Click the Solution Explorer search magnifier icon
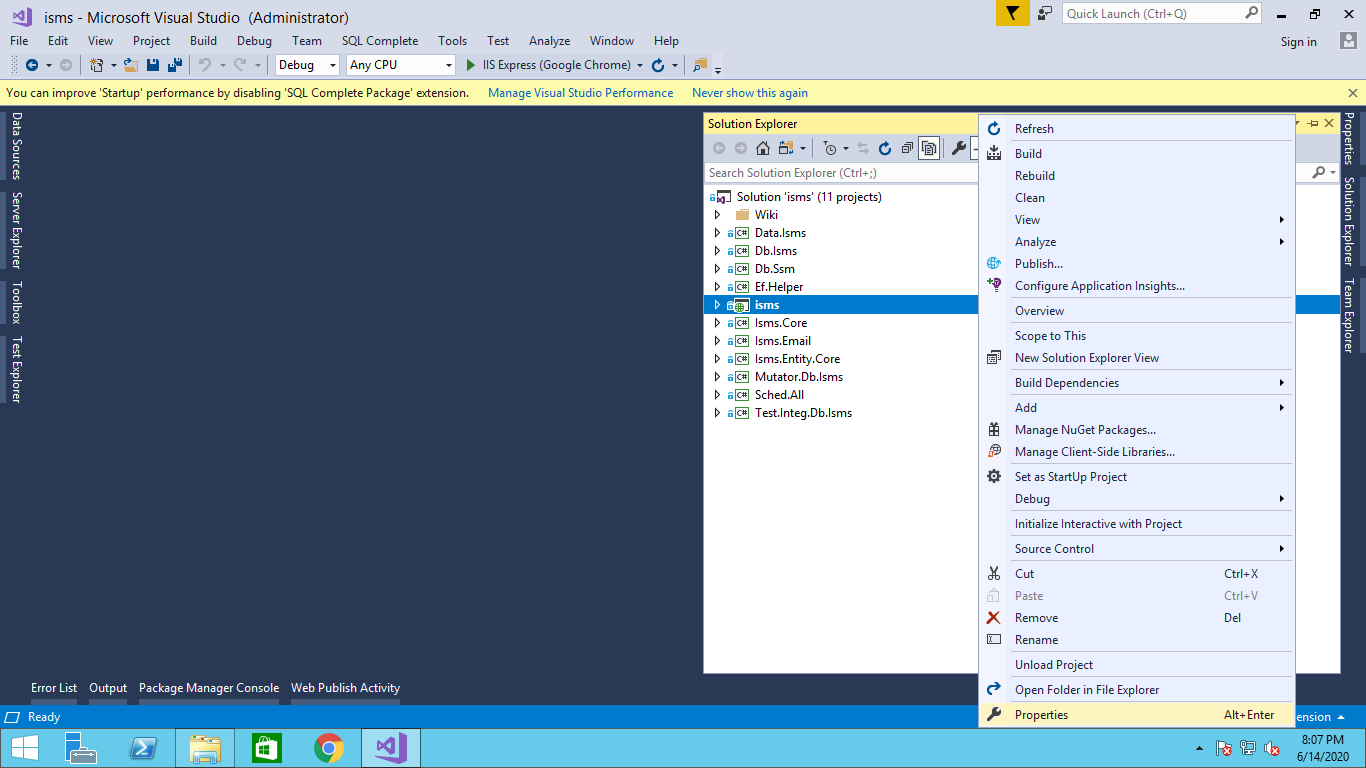 [x=1319, y=172]
